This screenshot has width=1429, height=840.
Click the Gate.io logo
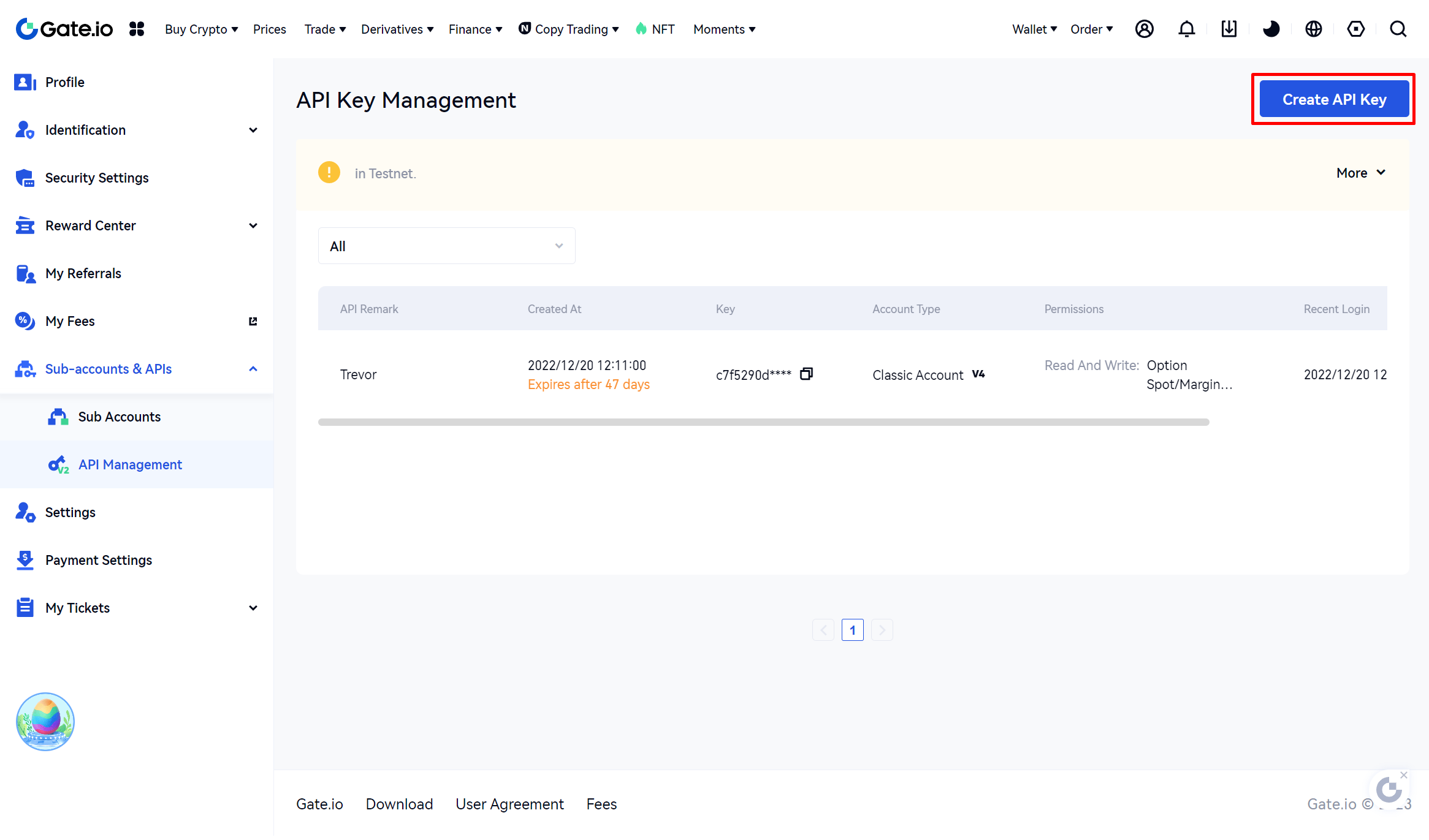point(64,29)
